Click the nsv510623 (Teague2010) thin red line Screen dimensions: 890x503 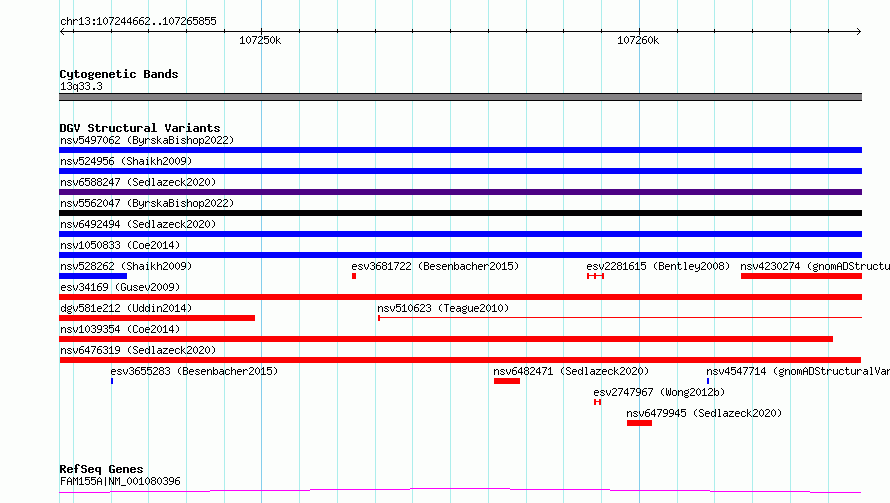coord(620,318)
